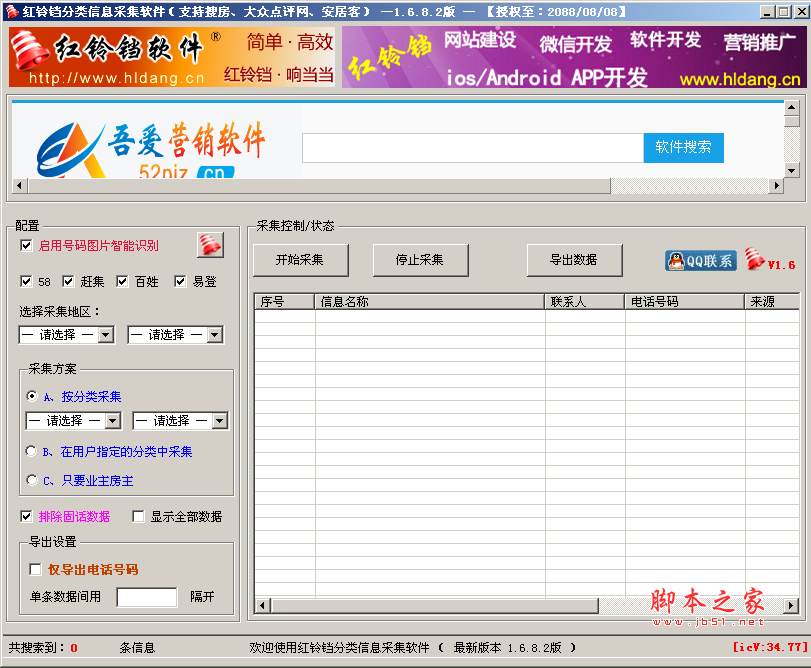The height and width of the screenshot is (668, 811).
Task: Toggle 启用号码图片智能识别 checkbox
Action: [x=26, y=245]
